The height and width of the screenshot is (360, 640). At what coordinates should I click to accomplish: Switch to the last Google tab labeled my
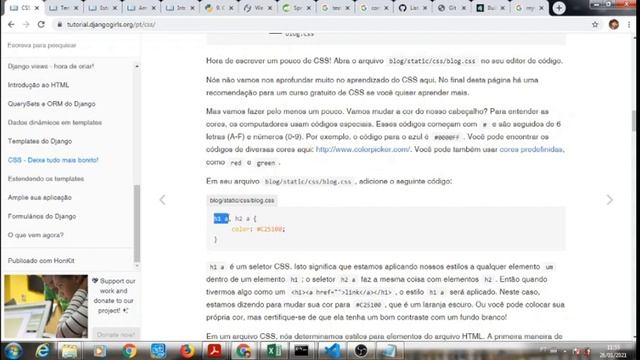(x=528, y=8)
